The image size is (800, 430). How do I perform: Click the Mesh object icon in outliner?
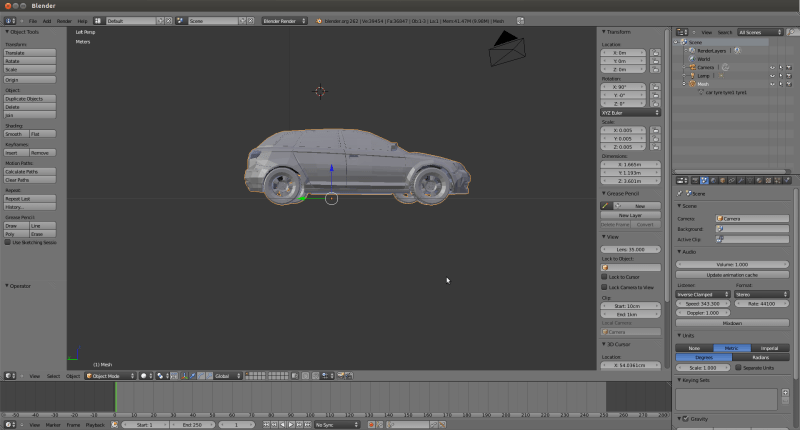coord(692,84)
